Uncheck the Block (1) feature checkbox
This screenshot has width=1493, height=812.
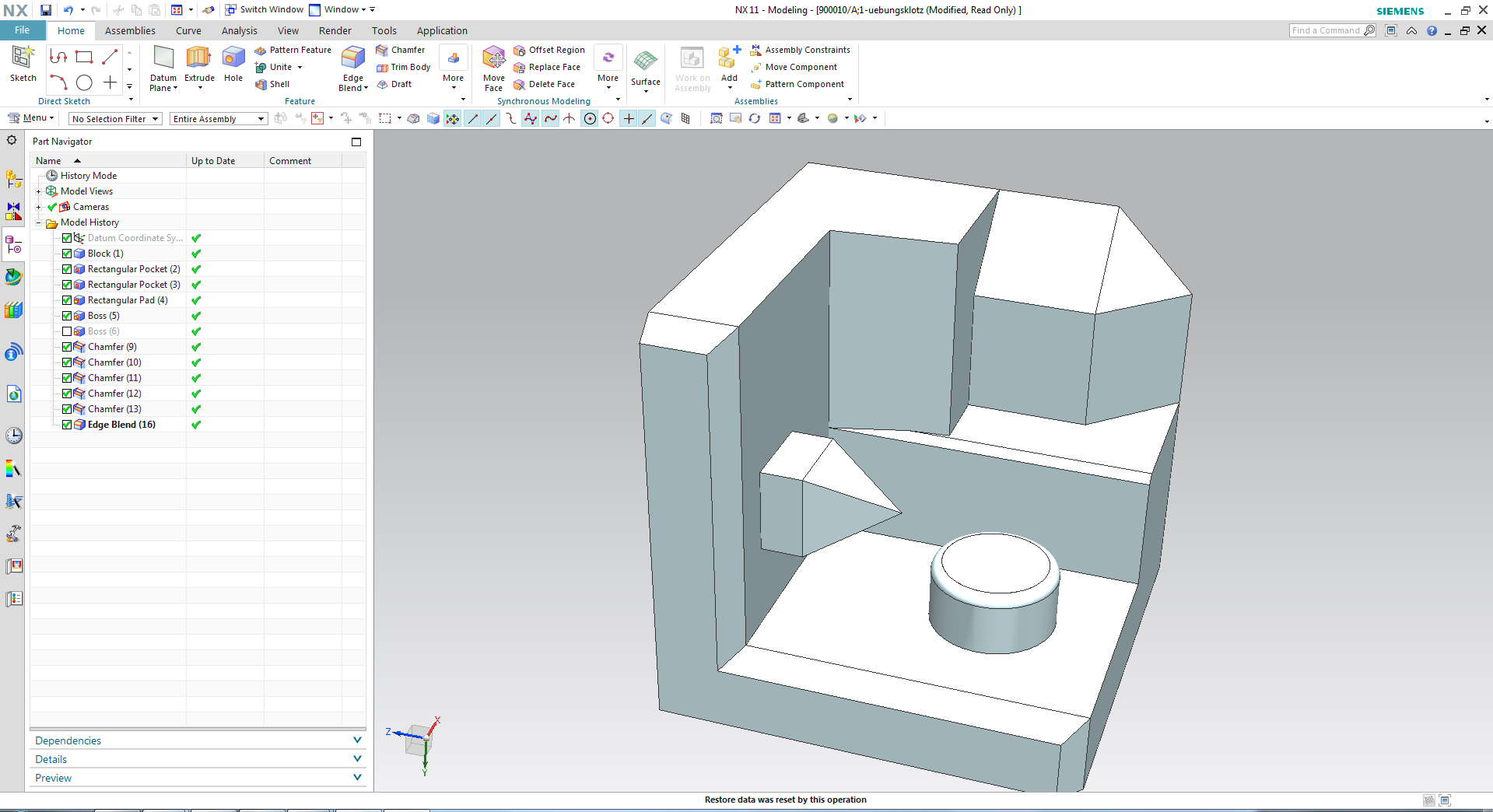(67, 254)
